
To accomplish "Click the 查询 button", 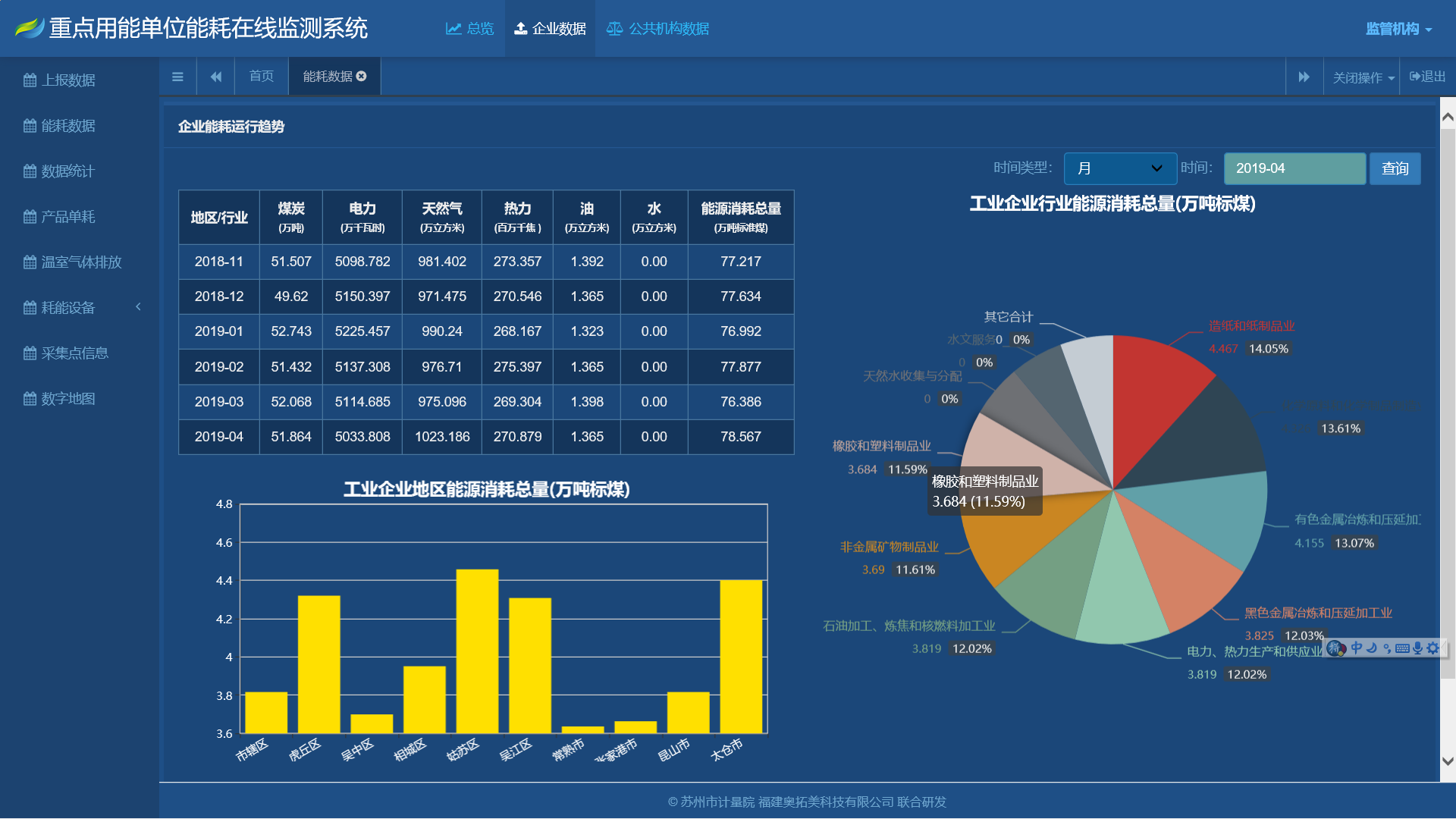I will tap(1395, 168).
